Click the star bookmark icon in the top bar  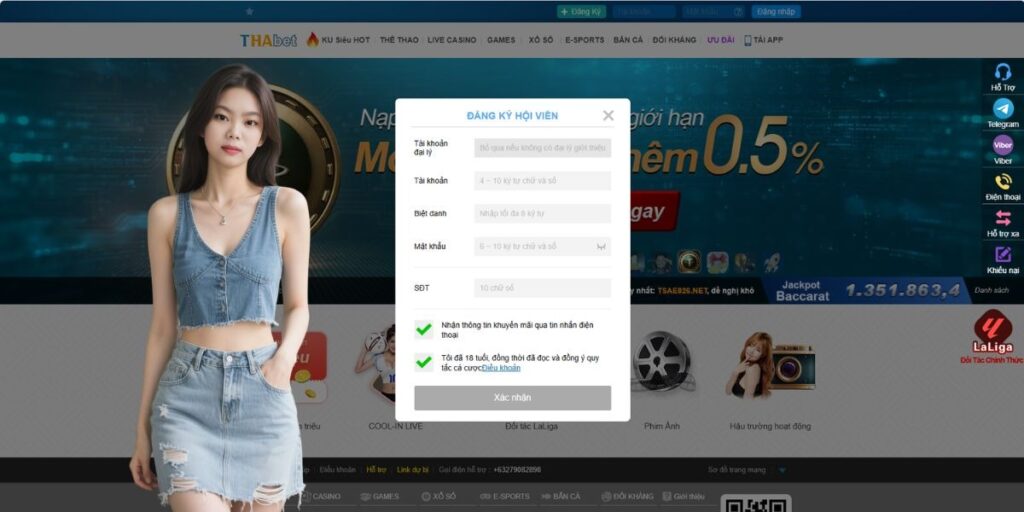[x=249, y=11]
